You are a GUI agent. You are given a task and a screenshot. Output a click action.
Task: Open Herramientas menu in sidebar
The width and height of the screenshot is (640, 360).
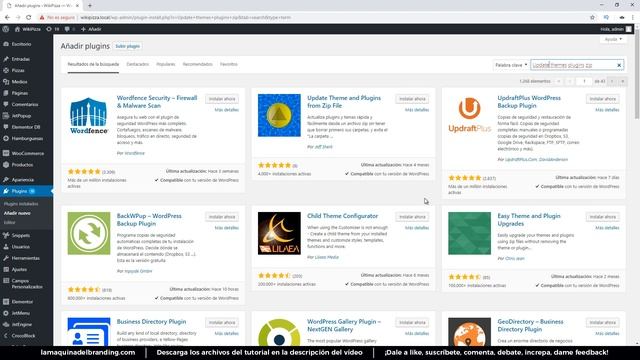26,258
